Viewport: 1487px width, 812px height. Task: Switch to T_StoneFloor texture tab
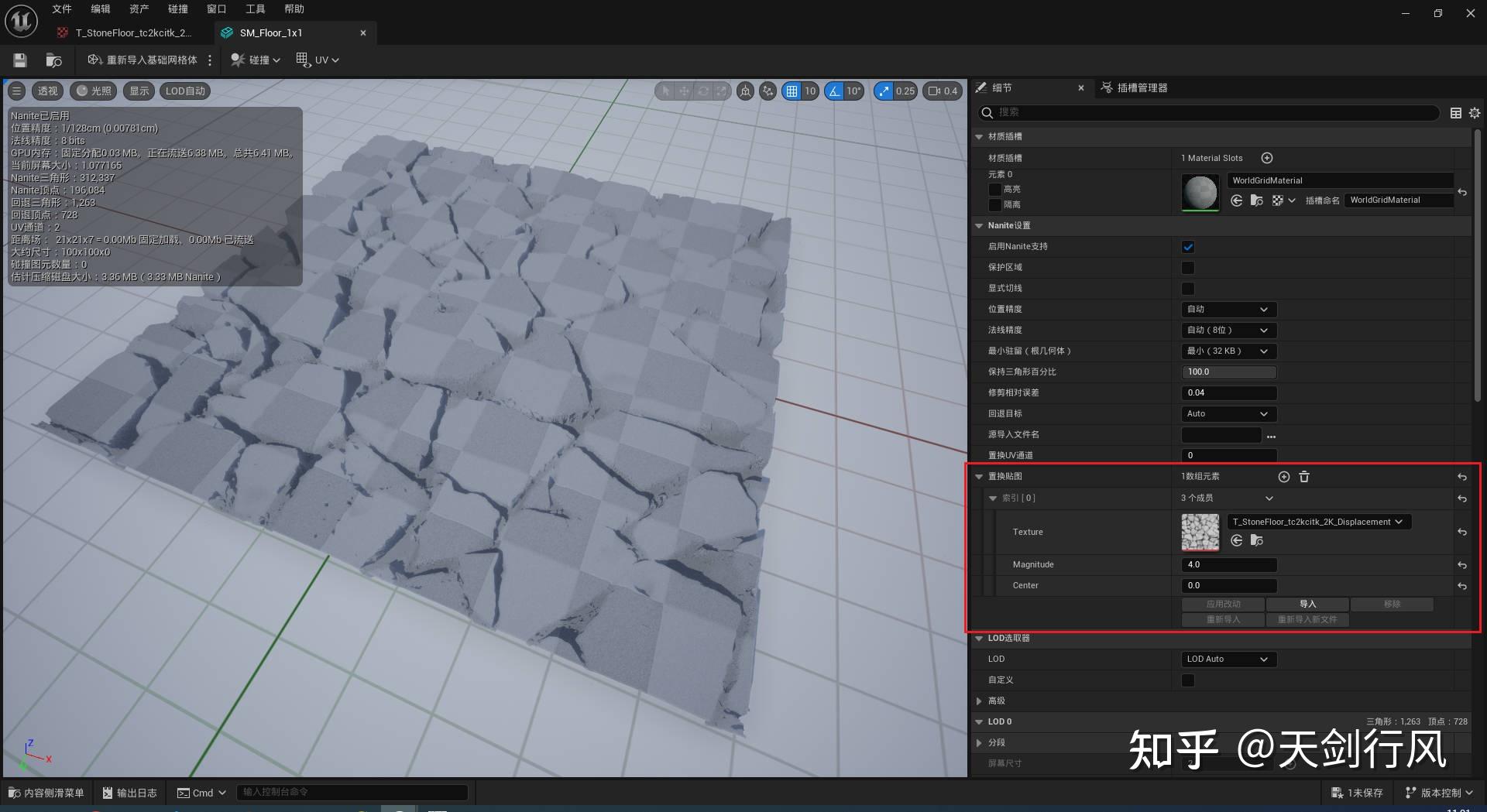[132, 33]
